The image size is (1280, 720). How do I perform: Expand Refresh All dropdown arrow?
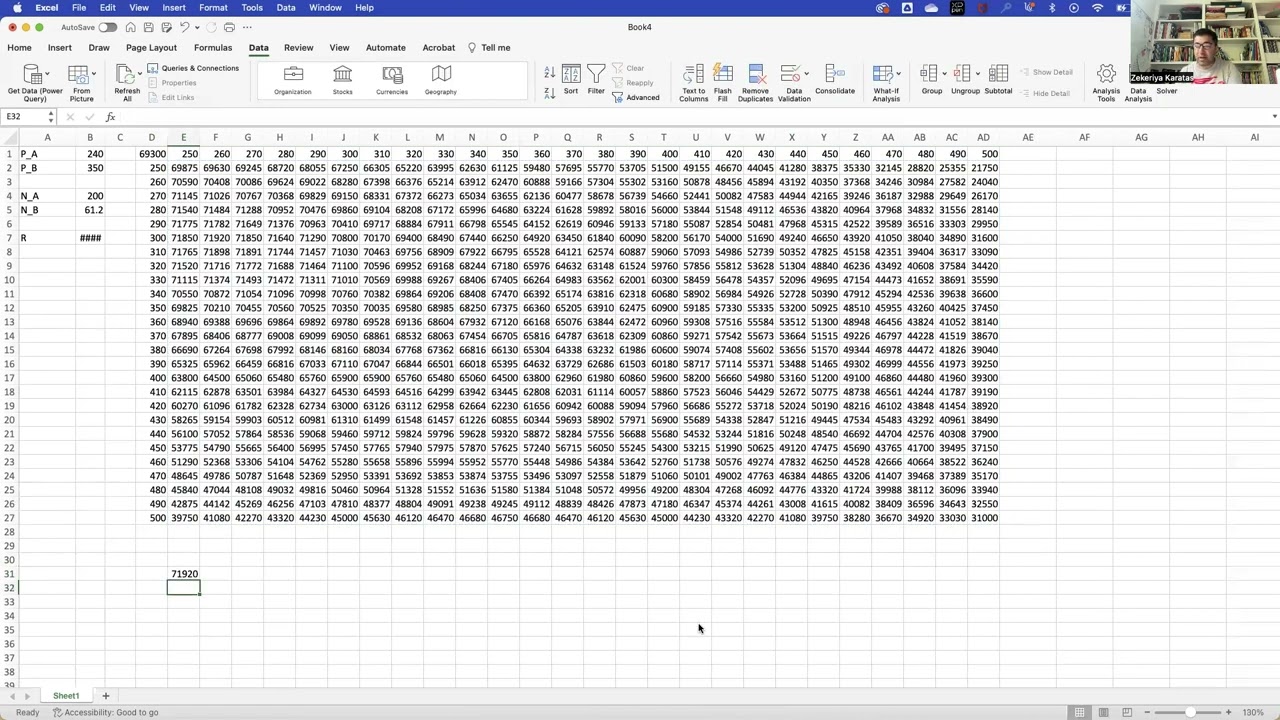[138, 75]
